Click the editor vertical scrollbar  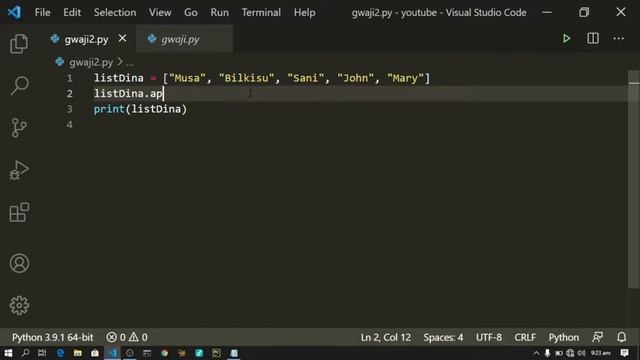click(x=633, y=180)
